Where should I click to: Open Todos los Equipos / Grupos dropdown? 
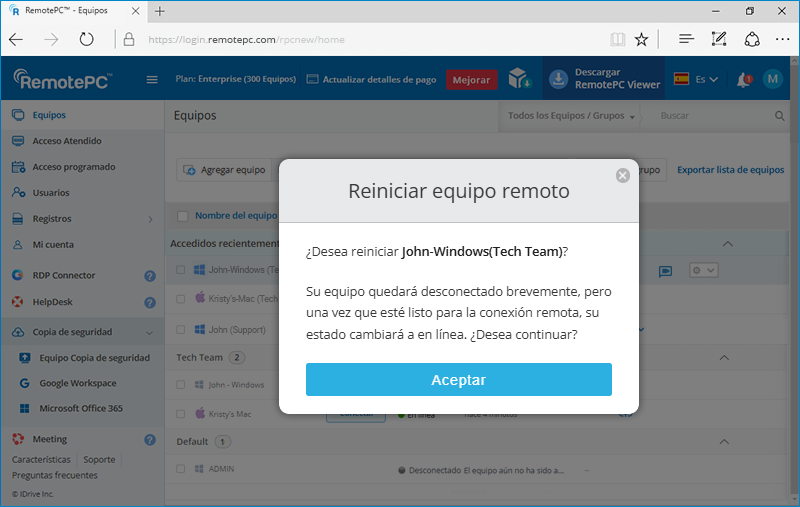pos(571,116)
